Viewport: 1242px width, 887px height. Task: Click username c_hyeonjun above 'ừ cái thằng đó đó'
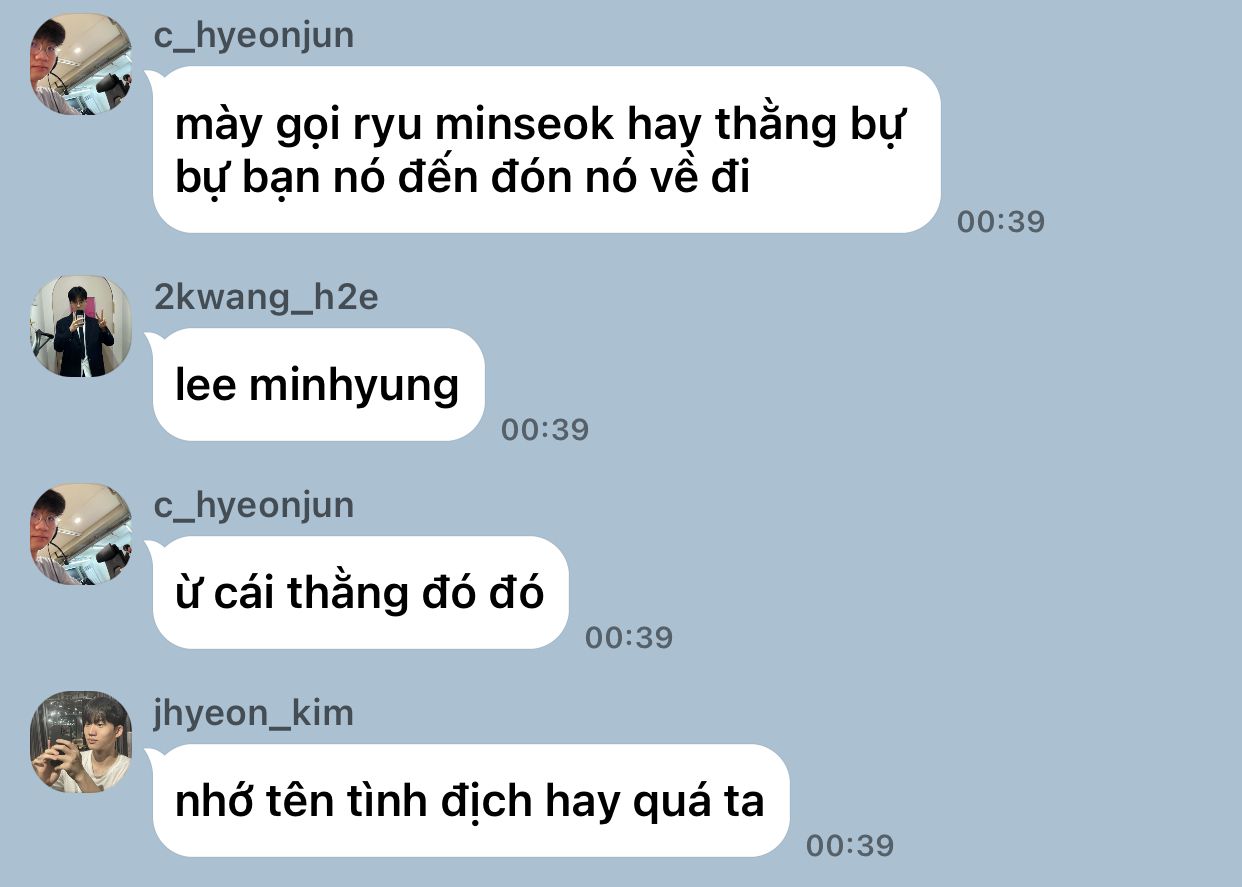coord(254,506)
